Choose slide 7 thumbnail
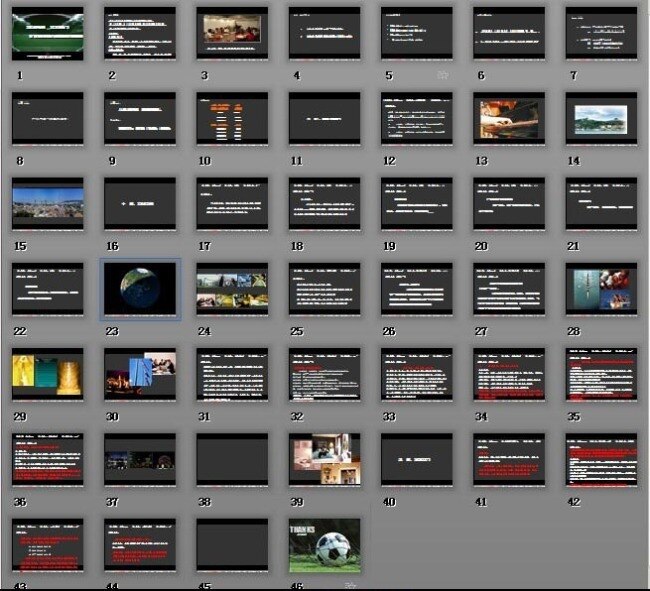 (601, 34)
